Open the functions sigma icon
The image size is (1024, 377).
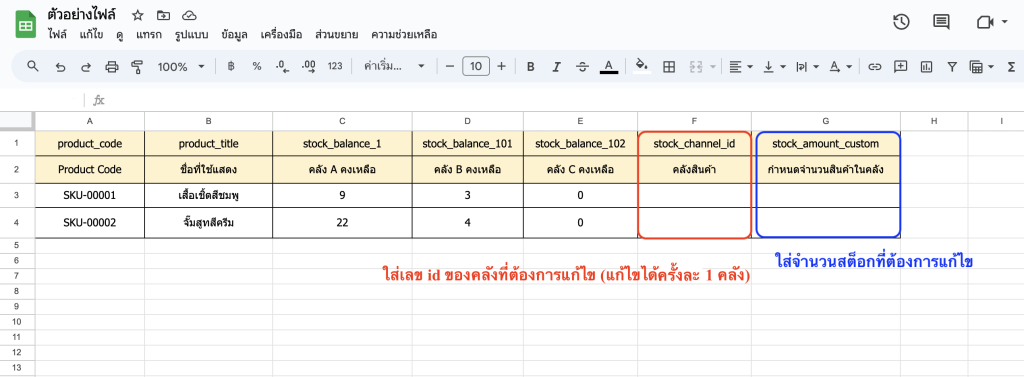point(1012,66)
